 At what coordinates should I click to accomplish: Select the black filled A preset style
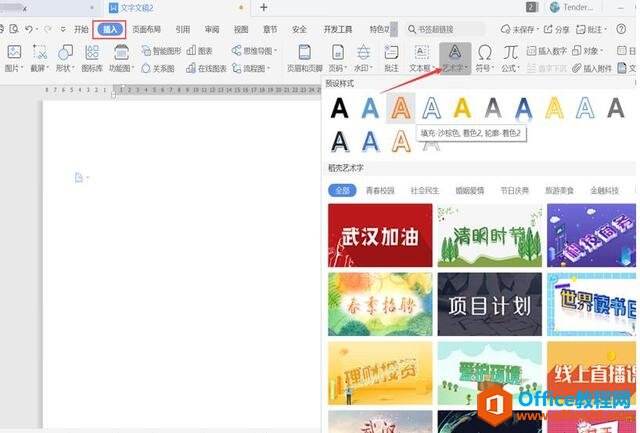[x=340, y=108]
